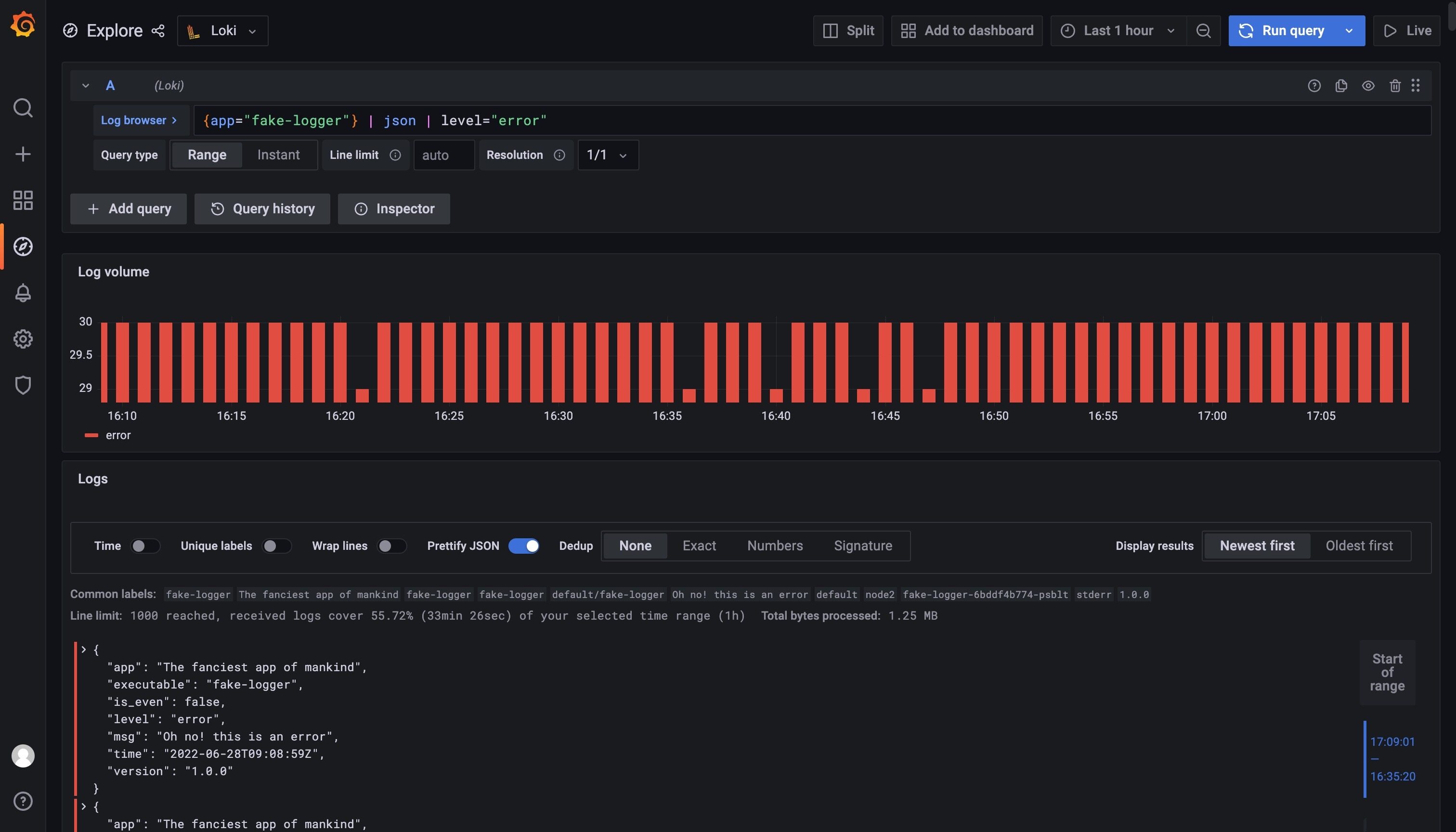Open the Create plus sidebar icon
This screenshot has height=832, width=1456.
[x=23, y=154]
